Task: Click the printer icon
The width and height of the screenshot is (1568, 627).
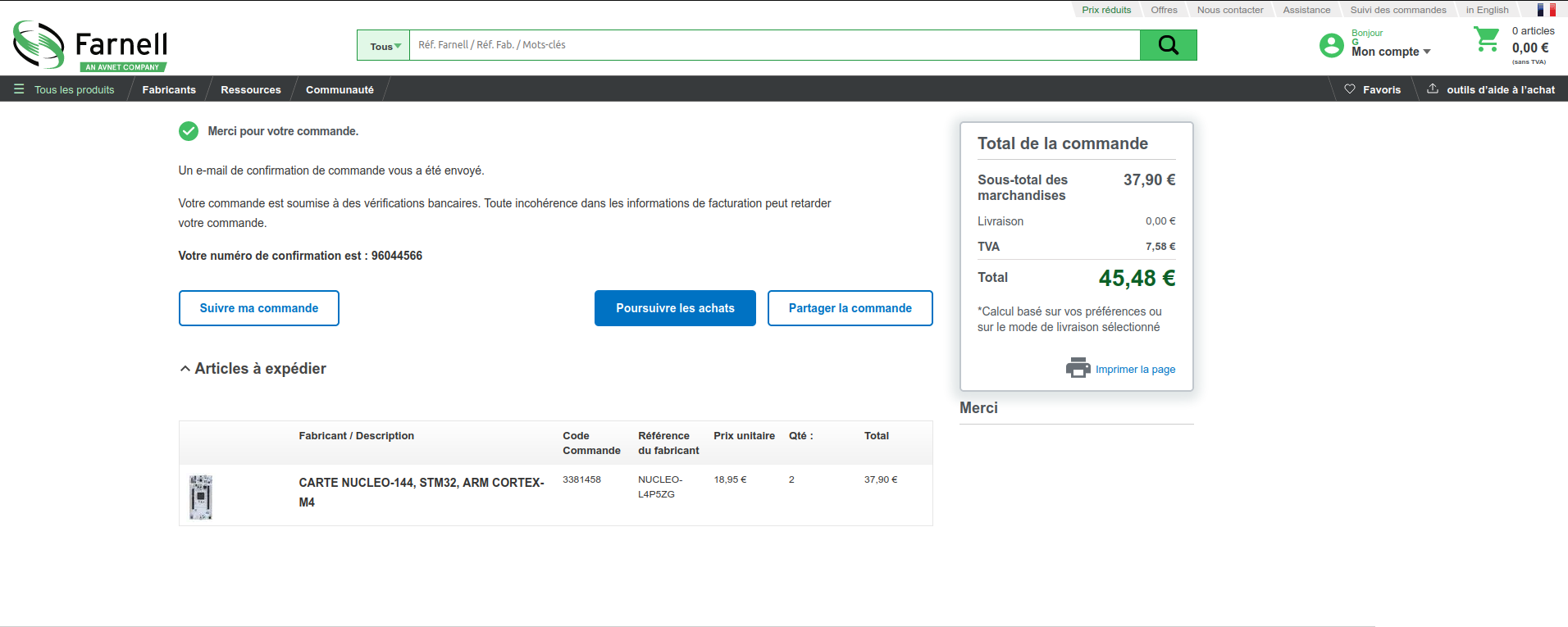Action: tap(1078, 368)
